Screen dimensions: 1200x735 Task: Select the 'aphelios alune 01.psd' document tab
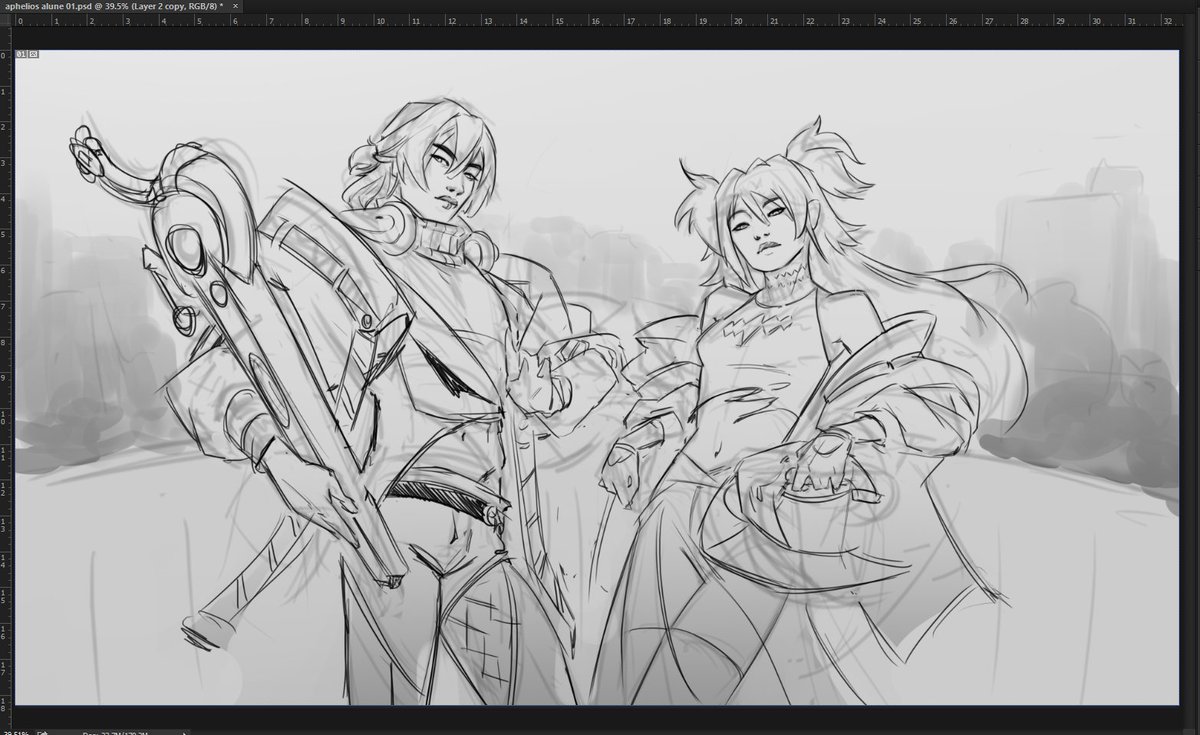[x=120, y=5]
